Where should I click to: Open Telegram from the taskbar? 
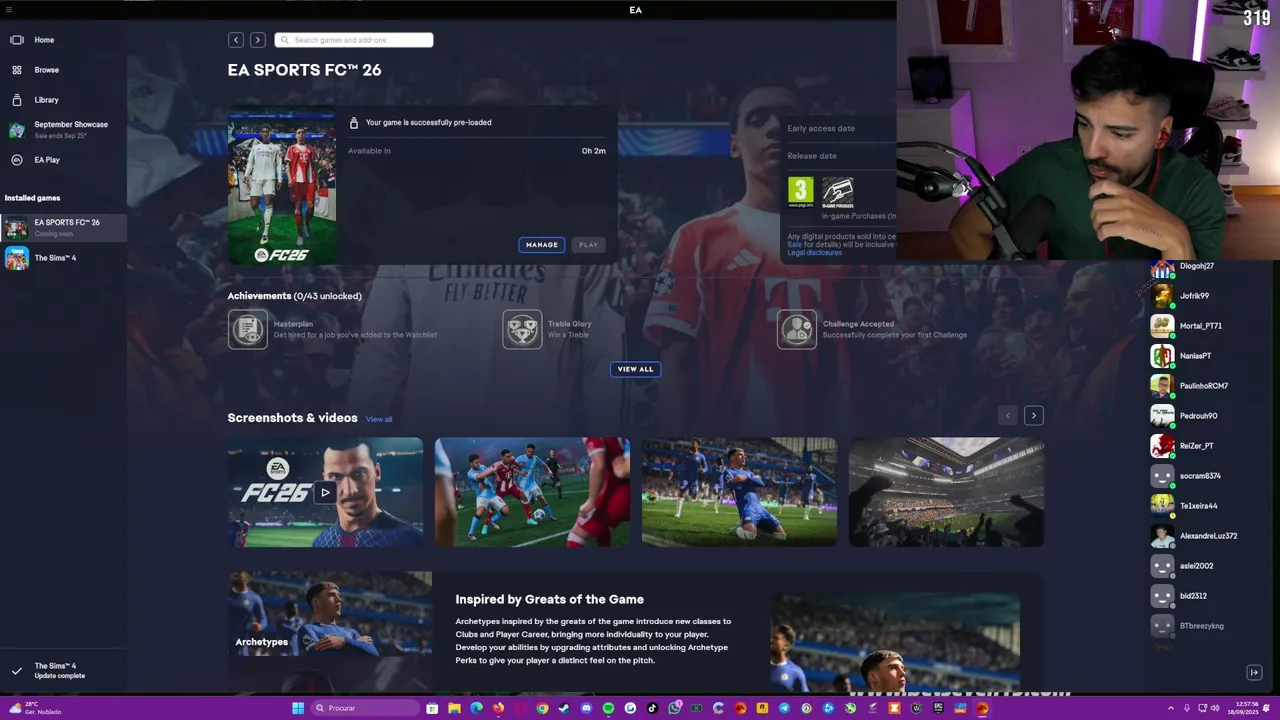click(784, 708)
